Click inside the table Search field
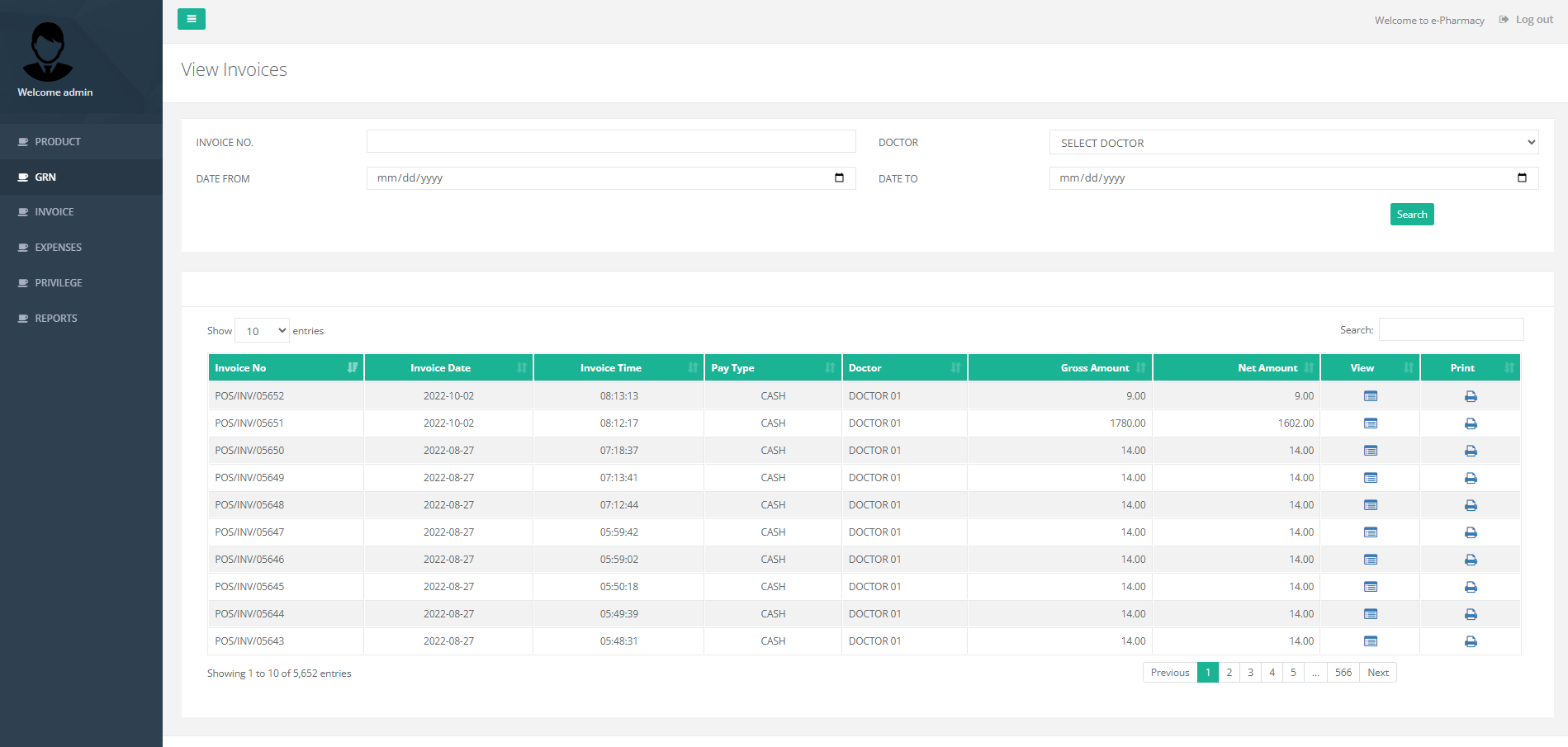The height and width of the screenshot is (747, 1568). pyautogui.click(x=1451, y=329)
